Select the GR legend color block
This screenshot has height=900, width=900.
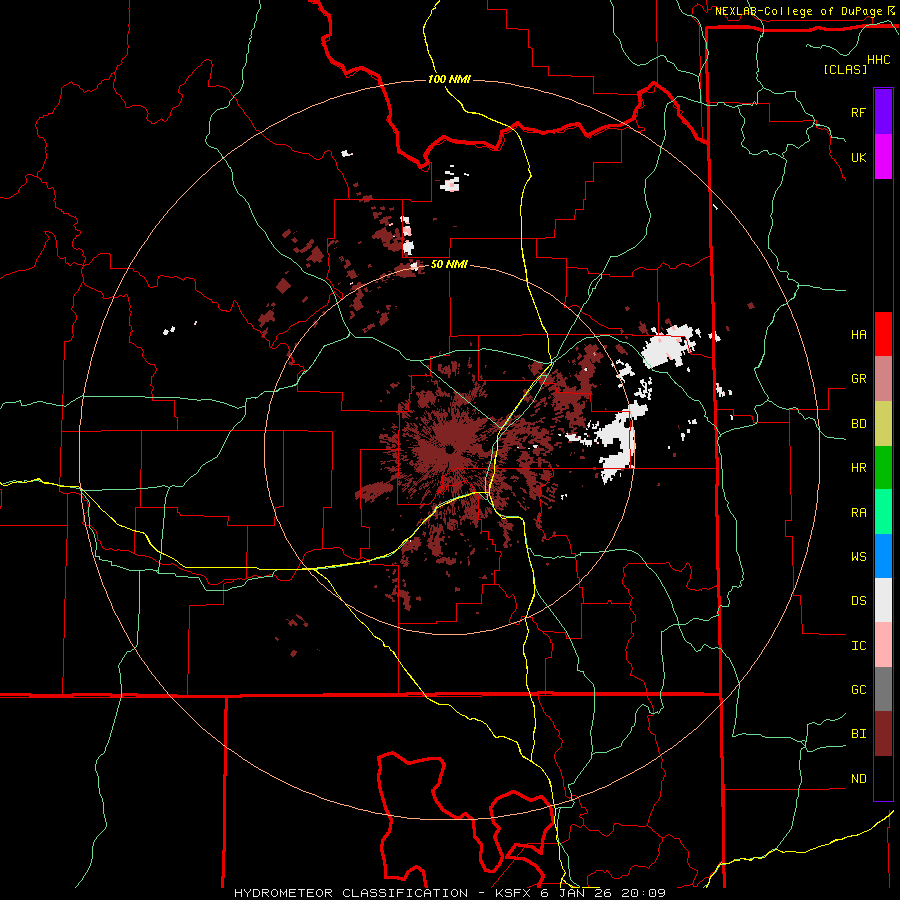[883, 379]
